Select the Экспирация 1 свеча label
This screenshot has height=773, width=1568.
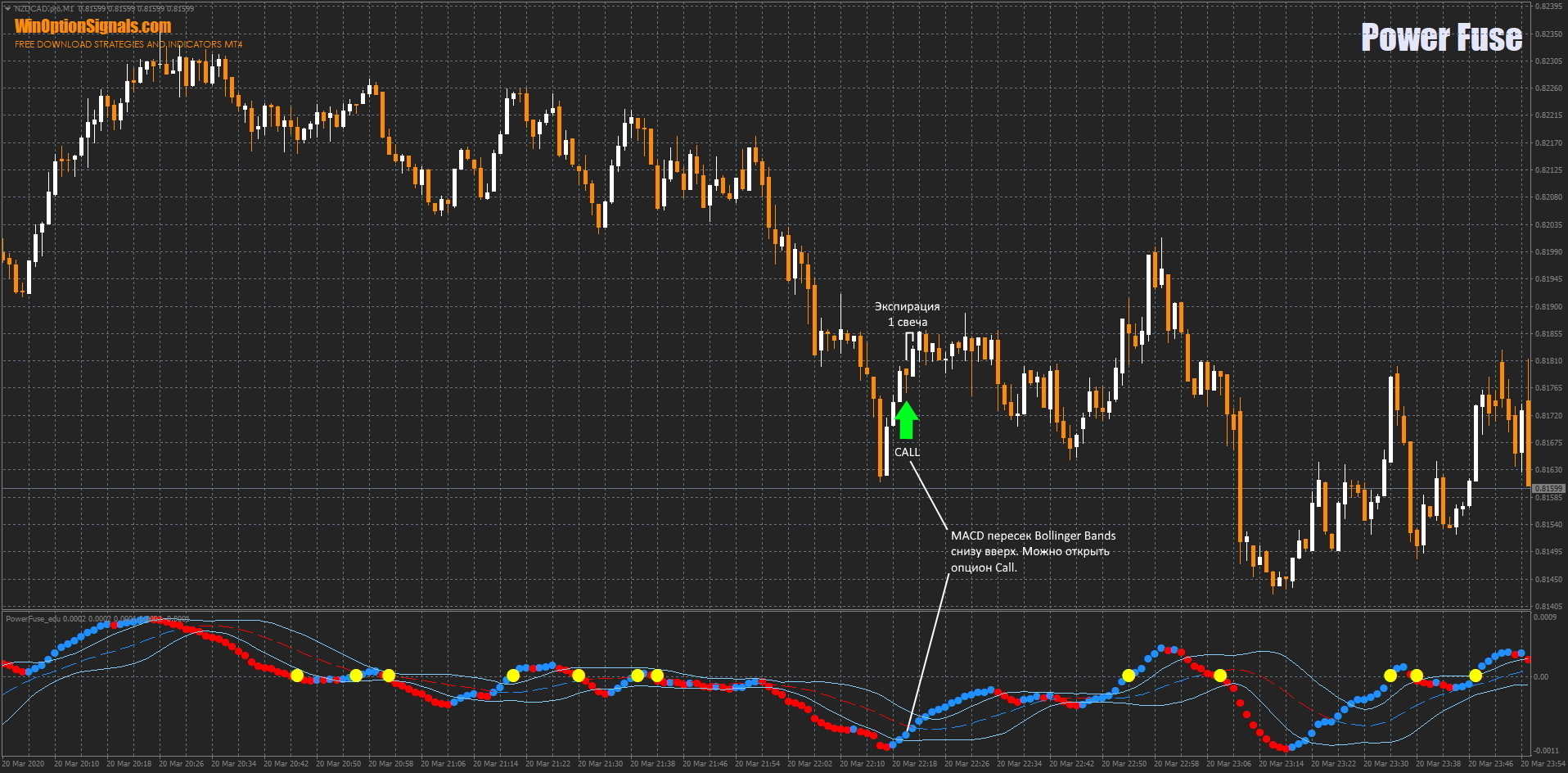(908, 314)
